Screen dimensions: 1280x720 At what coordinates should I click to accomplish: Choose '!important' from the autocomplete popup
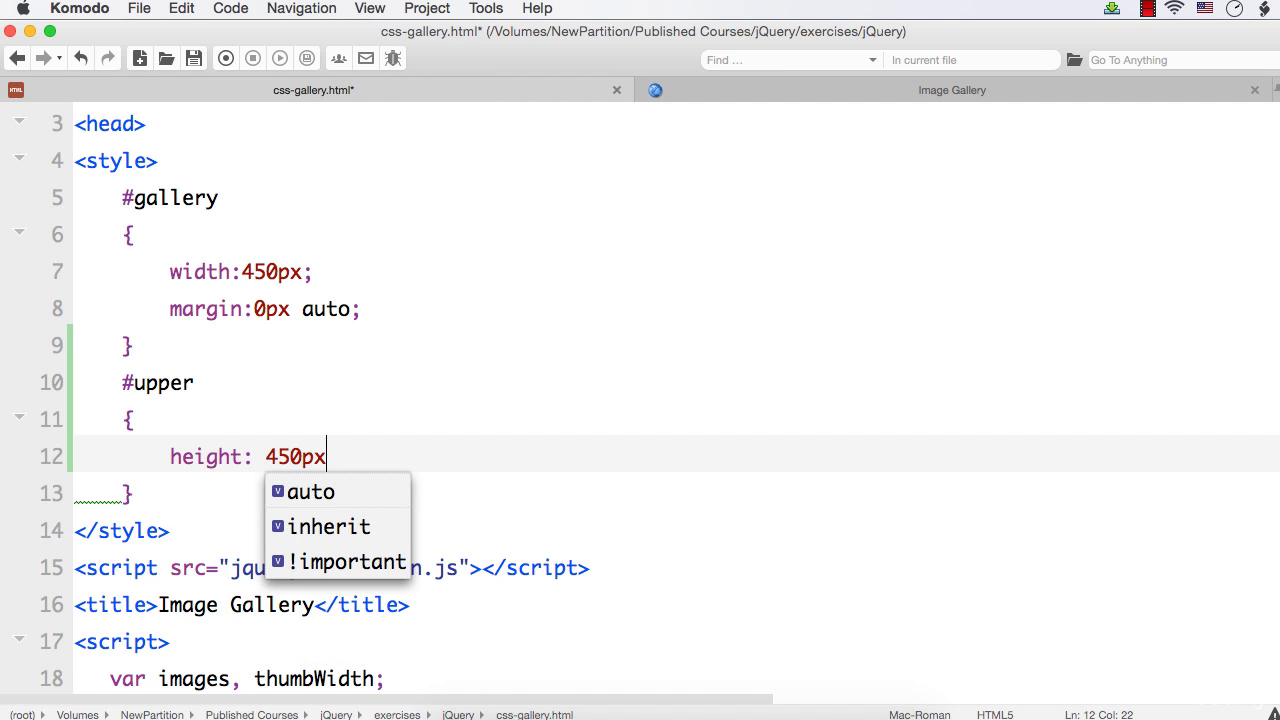coord(338,561)
